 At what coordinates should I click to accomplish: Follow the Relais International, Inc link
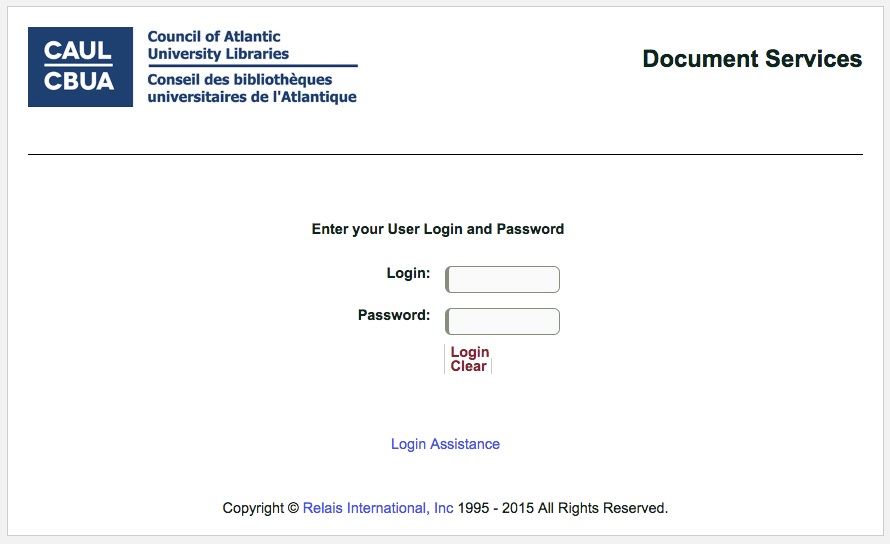(378, 508)
